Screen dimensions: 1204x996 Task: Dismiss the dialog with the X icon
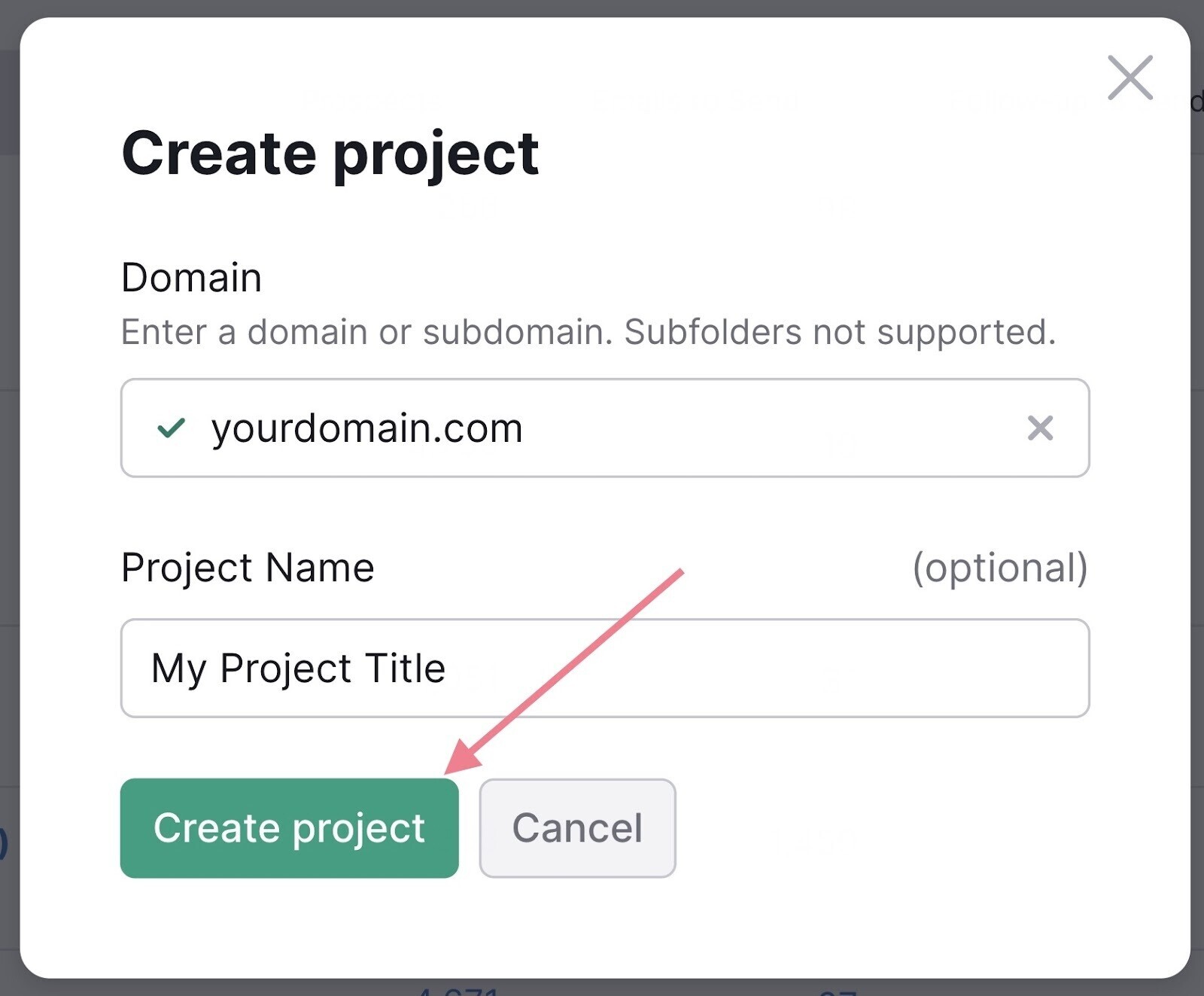tap(1129, 78)
